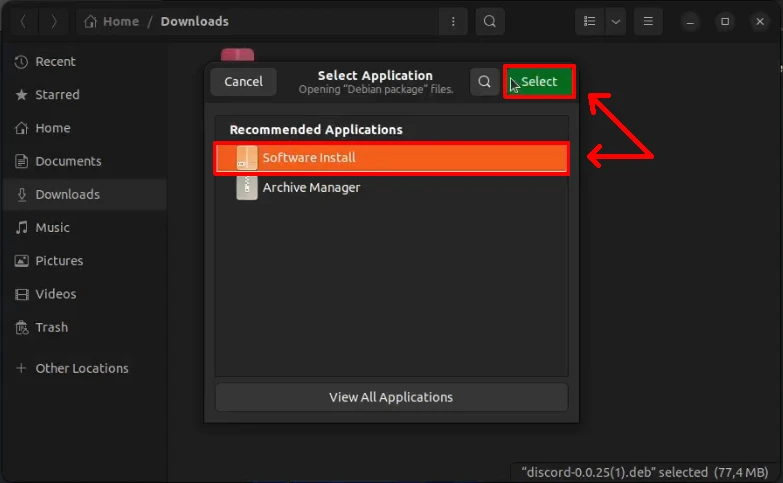Viewport: 783px width, 483px height.
Task: Click the Home house icon in sidebar
Action: coord(21,128)
